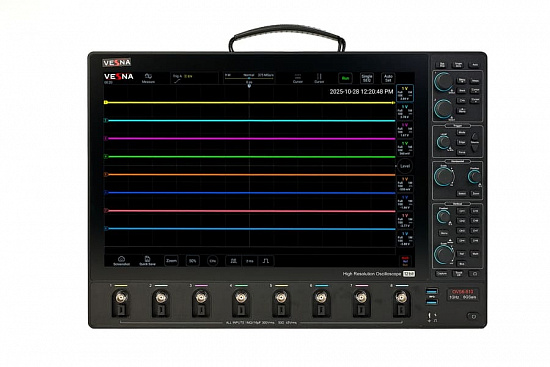This screenshot has height=367, width=550.
Task: Open the timebase Normal acquisition box
Action: [x=249, y=78]
